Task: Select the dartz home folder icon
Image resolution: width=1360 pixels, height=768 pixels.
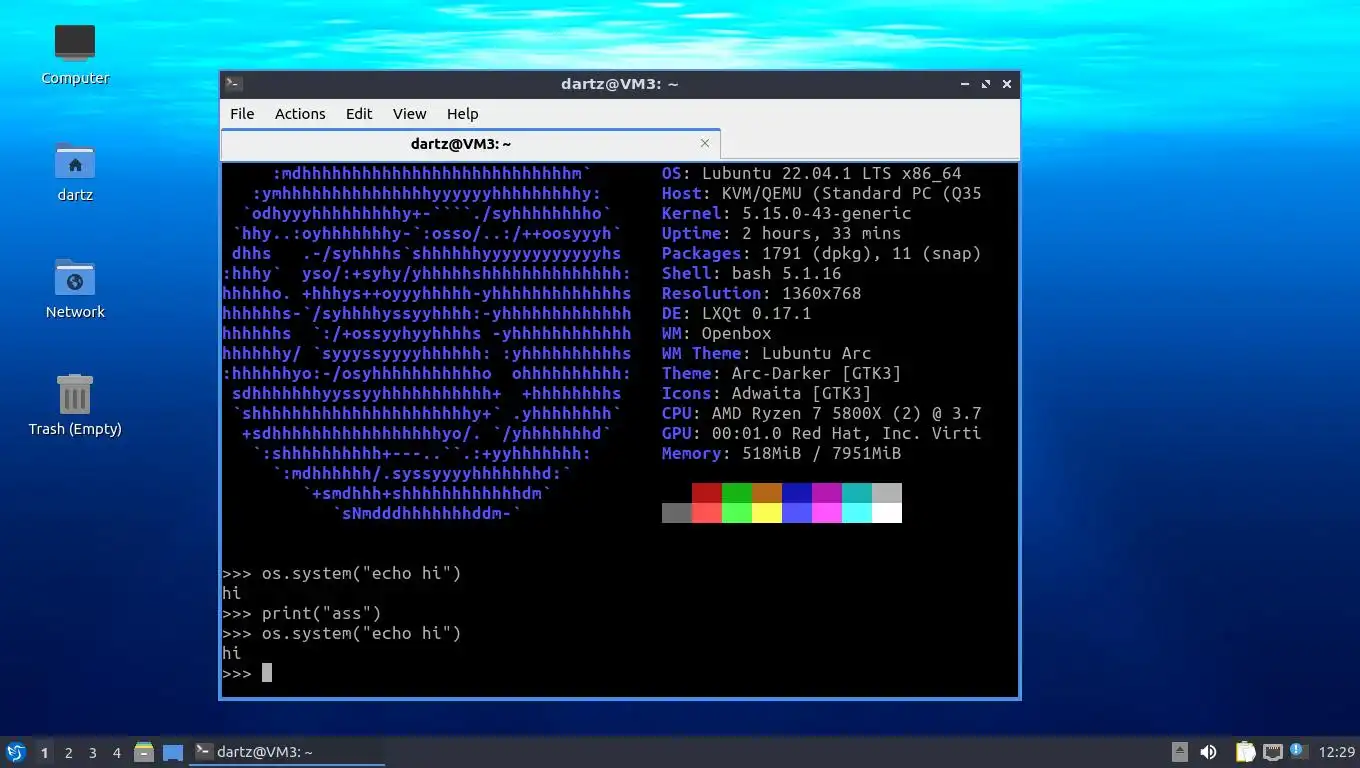Action: (75, 171)
